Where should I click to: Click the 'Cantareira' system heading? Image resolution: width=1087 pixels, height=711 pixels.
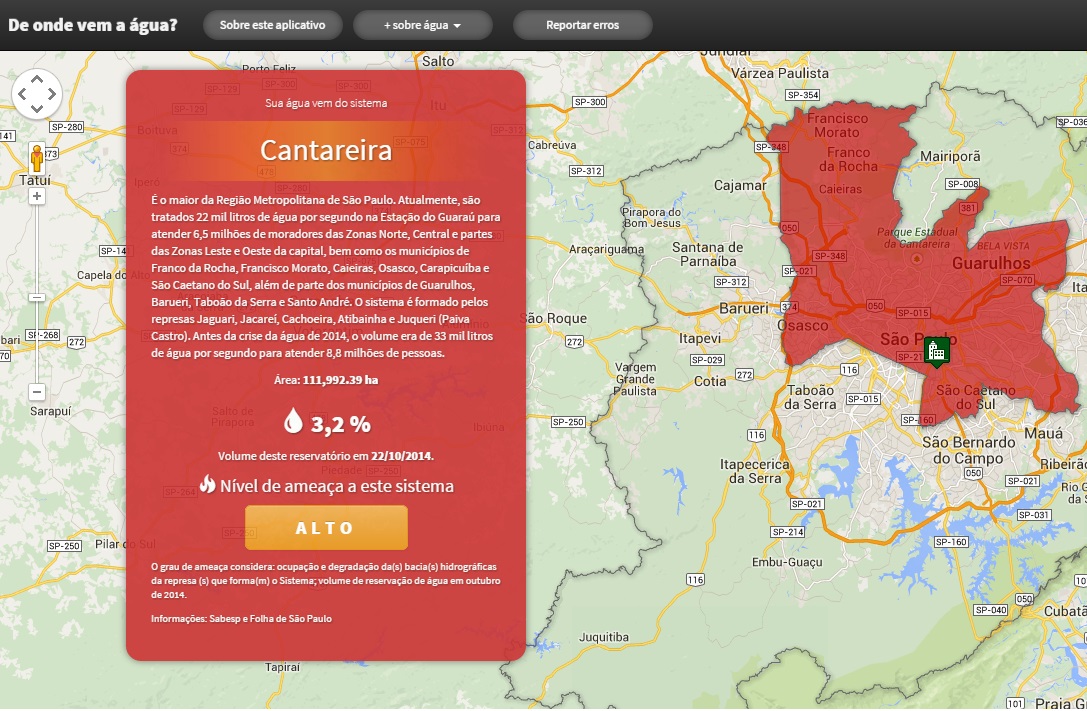pos(326,150)
